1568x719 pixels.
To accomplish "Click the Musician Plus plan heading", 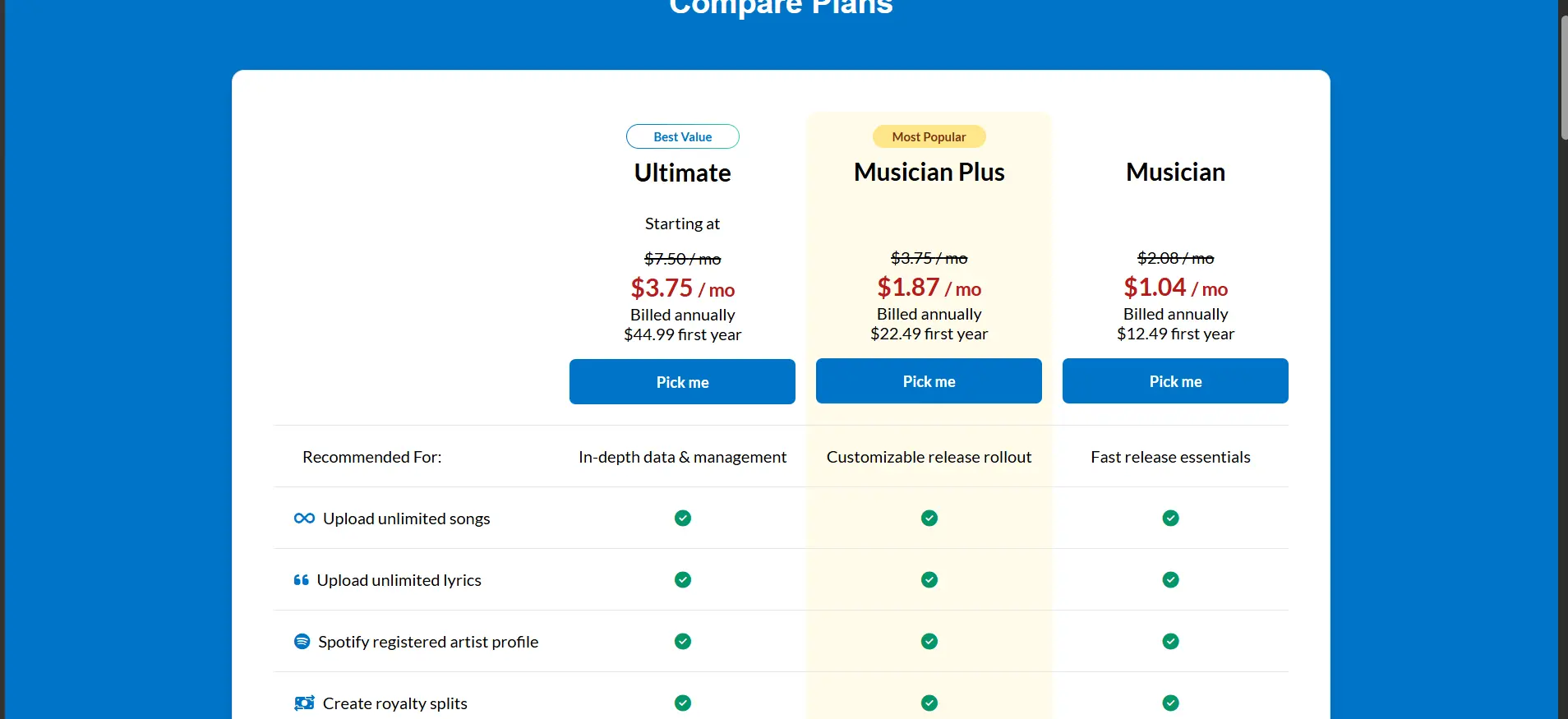I will [929, 172].
